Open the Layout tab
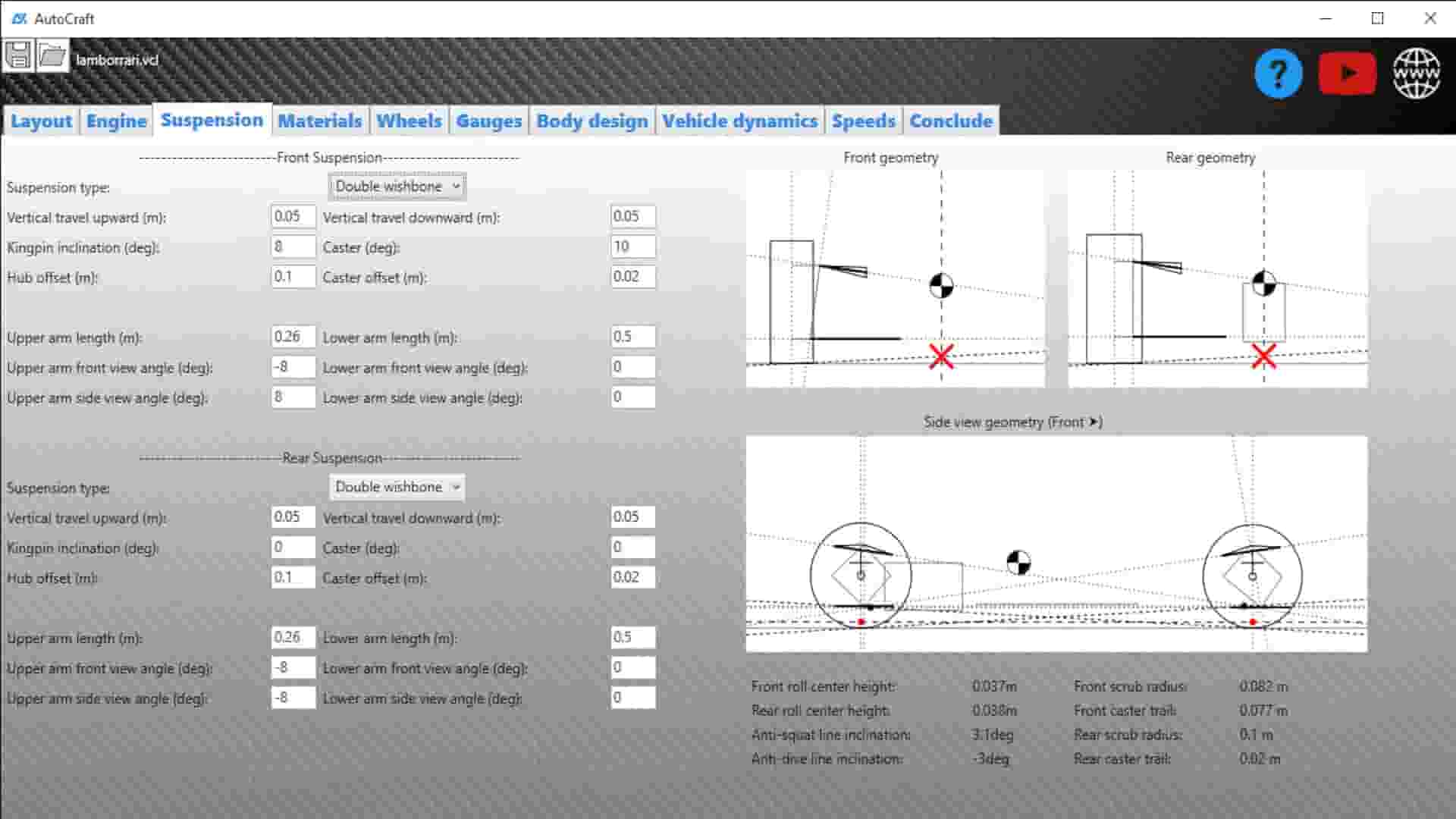This screenshot has height=819, width=1456. point(41,121)
